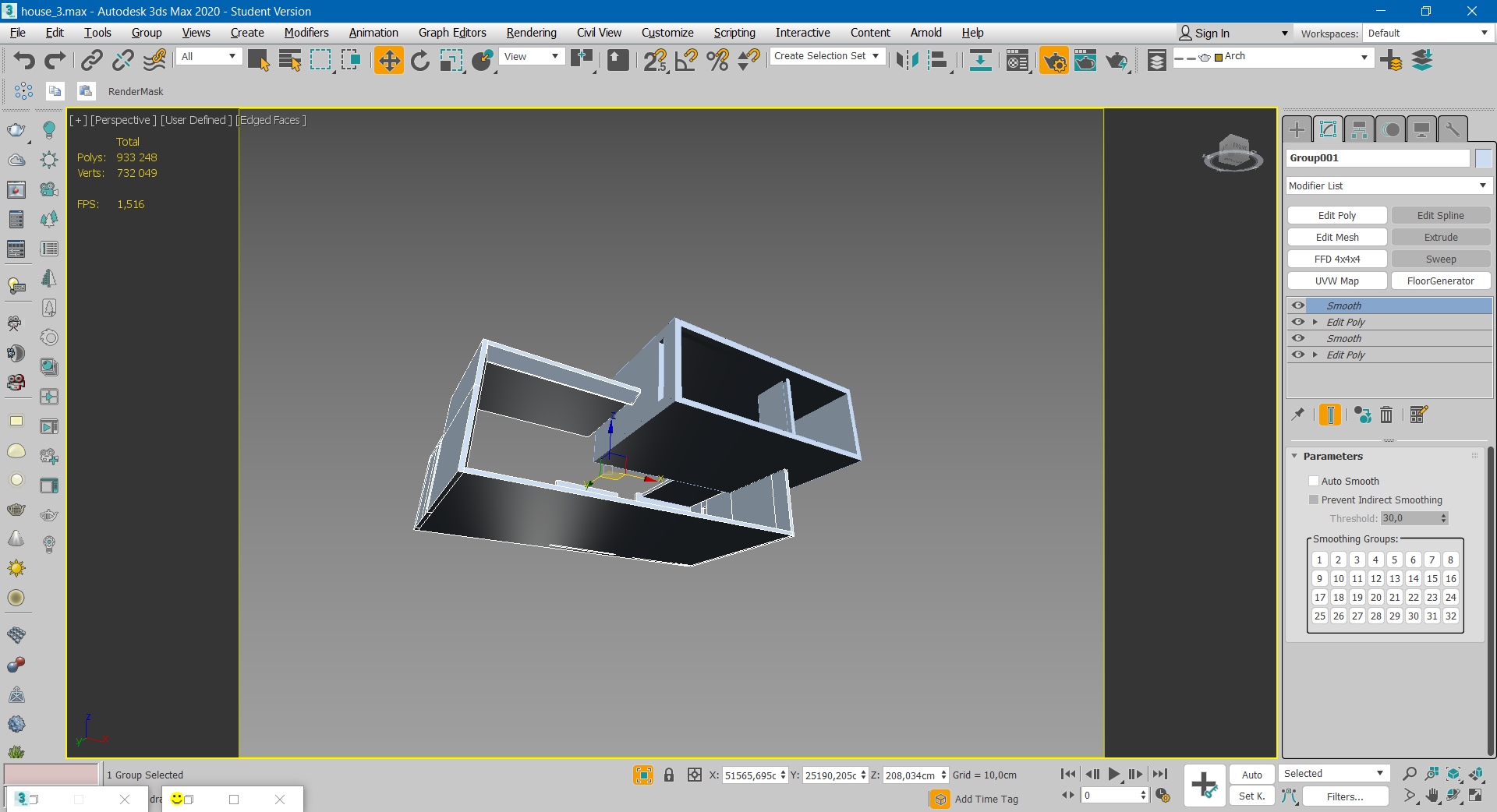Toggle visibility of bottom Edit Poly modifier
This screenshot has width=1497, height=812.
(x=1298, y=355)
